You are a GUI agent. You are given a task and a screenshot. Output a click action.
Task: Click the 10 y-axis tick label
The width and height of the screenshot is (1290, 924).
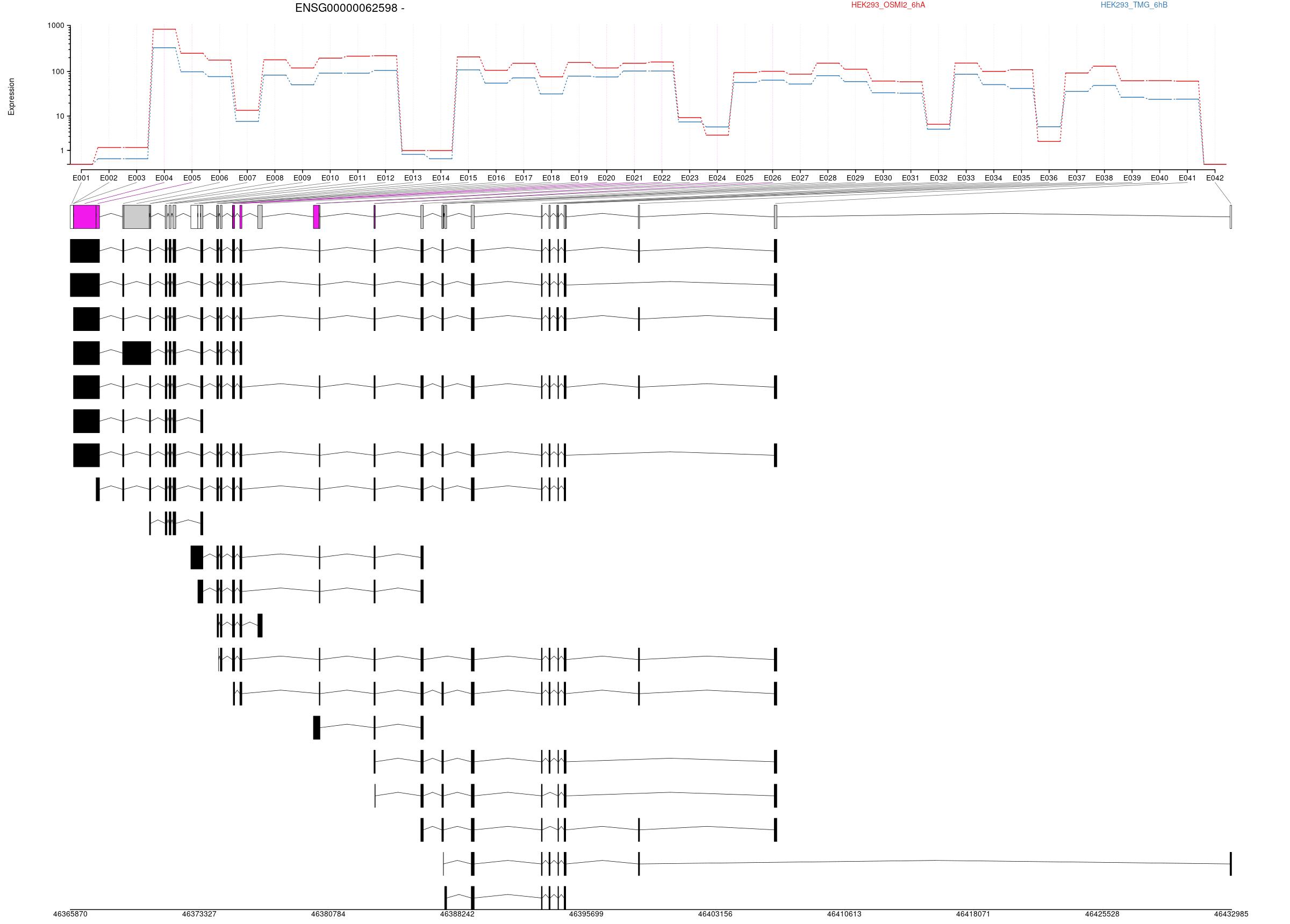click(60, 116)
